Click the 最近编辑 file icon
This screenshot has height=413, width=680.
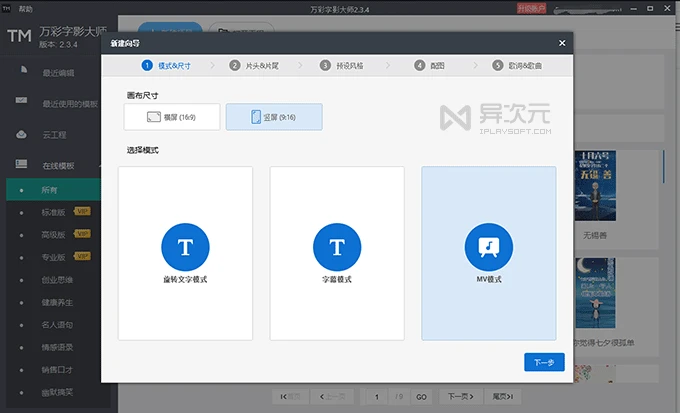point(23,69)
